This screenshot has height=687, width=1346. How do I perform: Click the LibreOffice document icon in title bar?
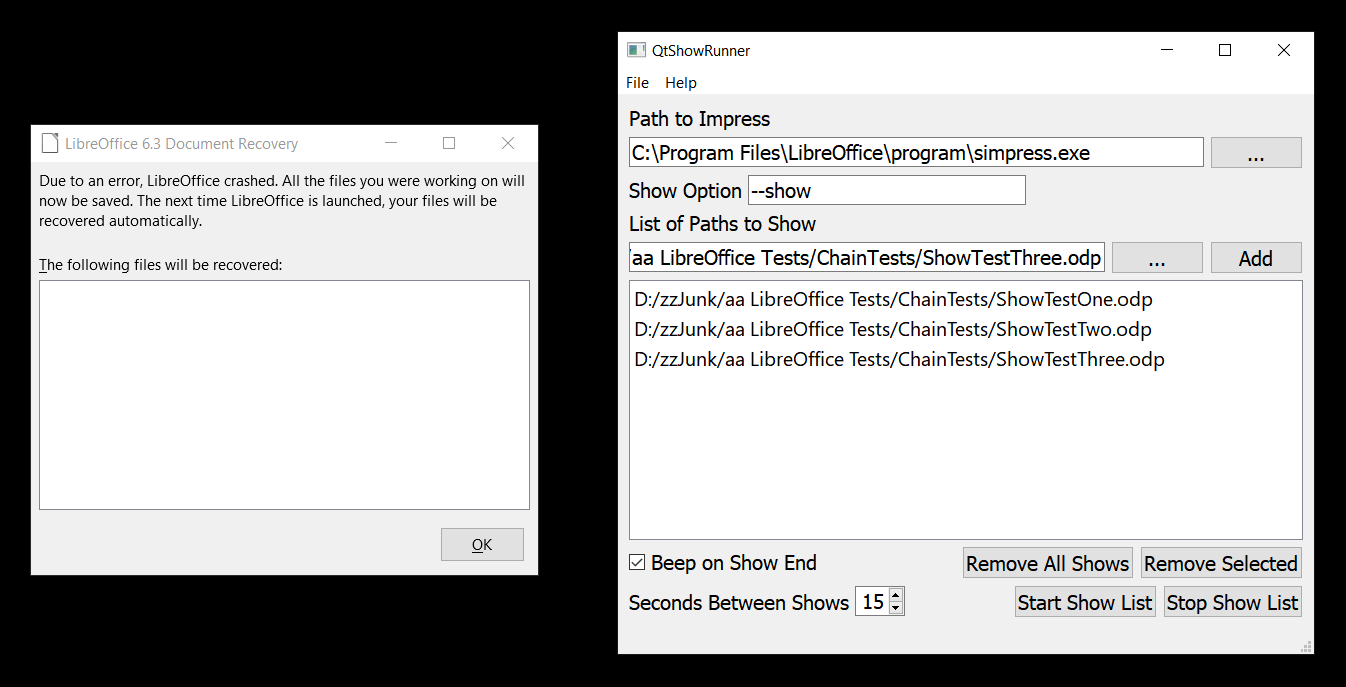[50, 144]
